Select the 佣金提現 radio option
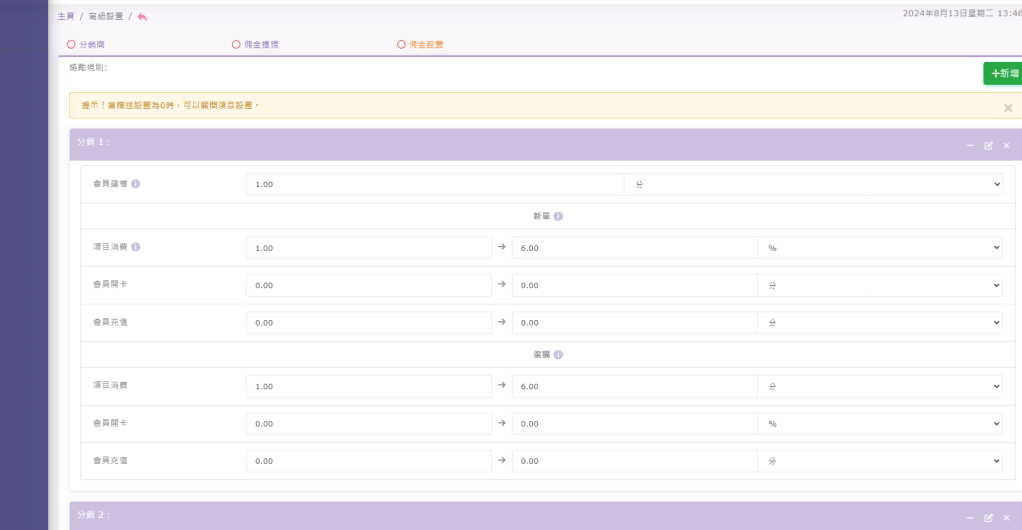1022x530 pixels. click(236, 45)
